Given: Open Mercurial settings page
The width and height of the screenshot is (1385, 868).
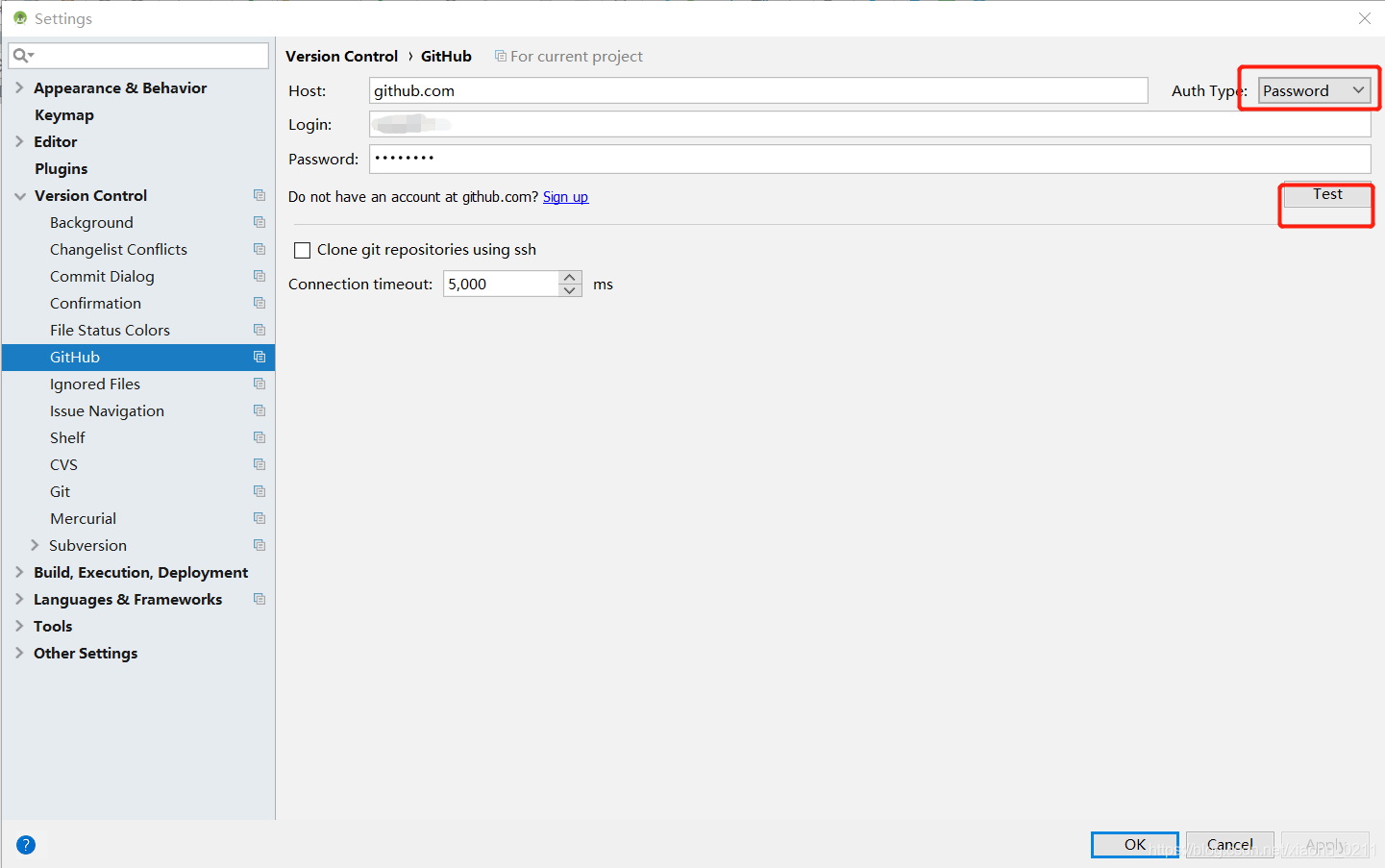Looking at the screenshot, I should click(x=83, y=518).
